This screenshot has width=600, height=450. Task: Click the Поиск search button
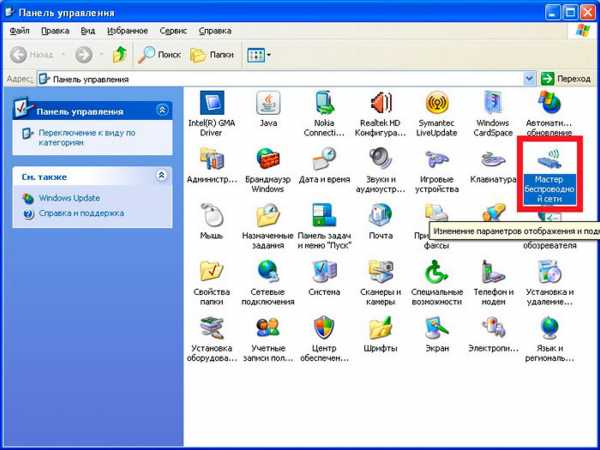(159, 55)
